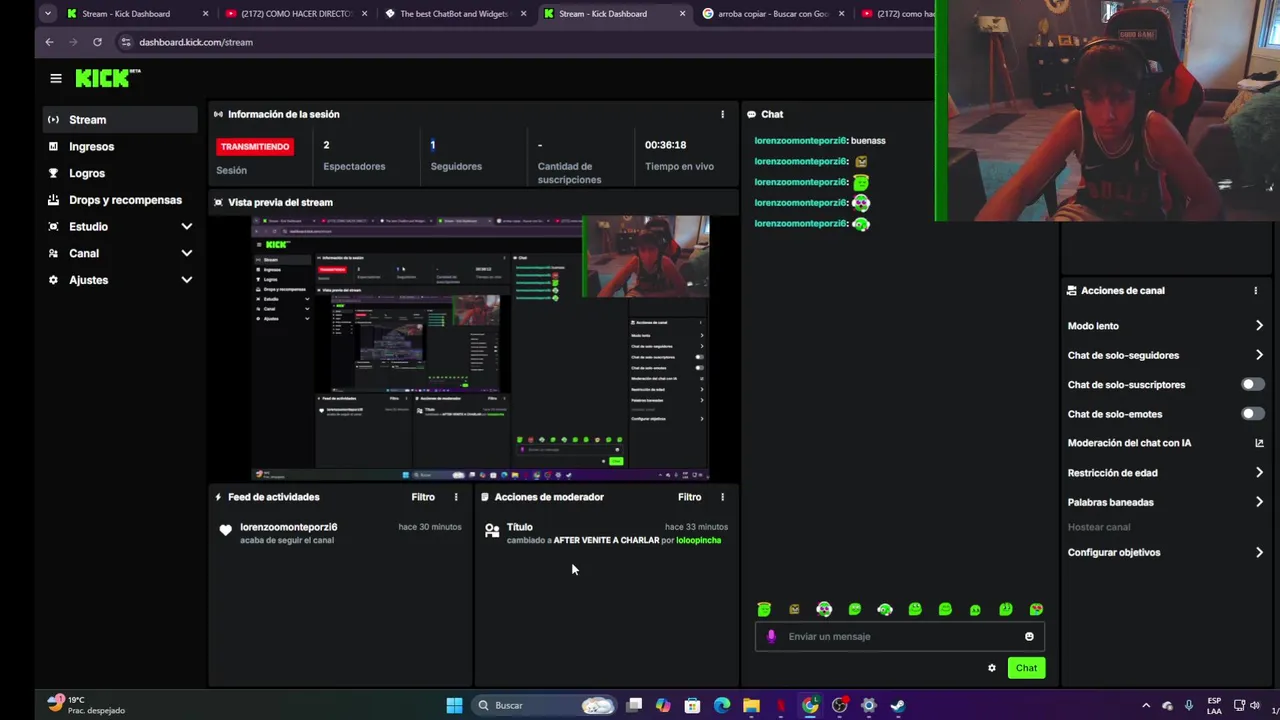Open browser tab search dropdown
Screen dimensions: 1280x720
click(x=47, y=14)
